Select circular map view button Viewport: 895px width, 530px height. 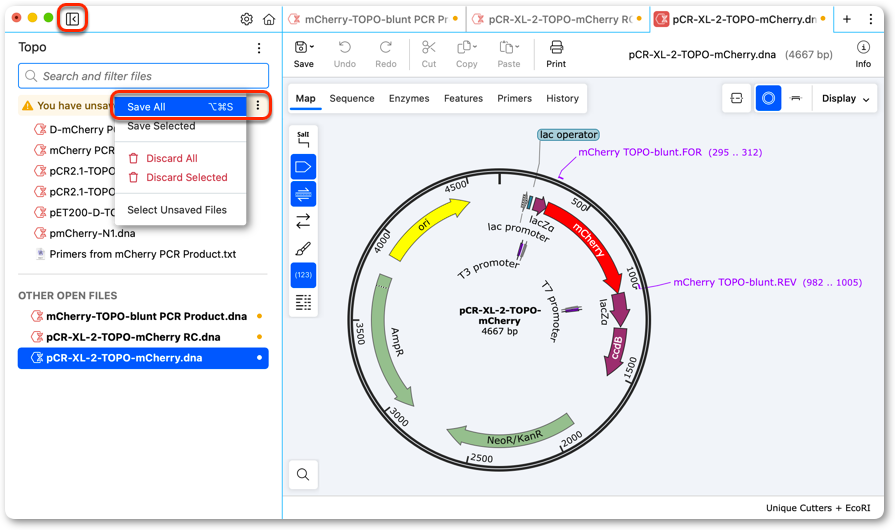point(768,99)
